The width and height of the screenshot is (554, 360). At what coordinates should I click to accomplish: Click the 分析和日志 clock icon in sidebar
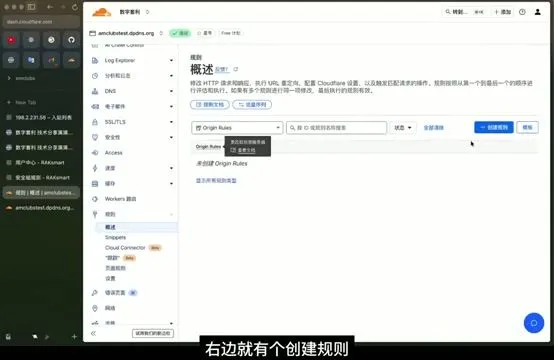coord(95,76)
